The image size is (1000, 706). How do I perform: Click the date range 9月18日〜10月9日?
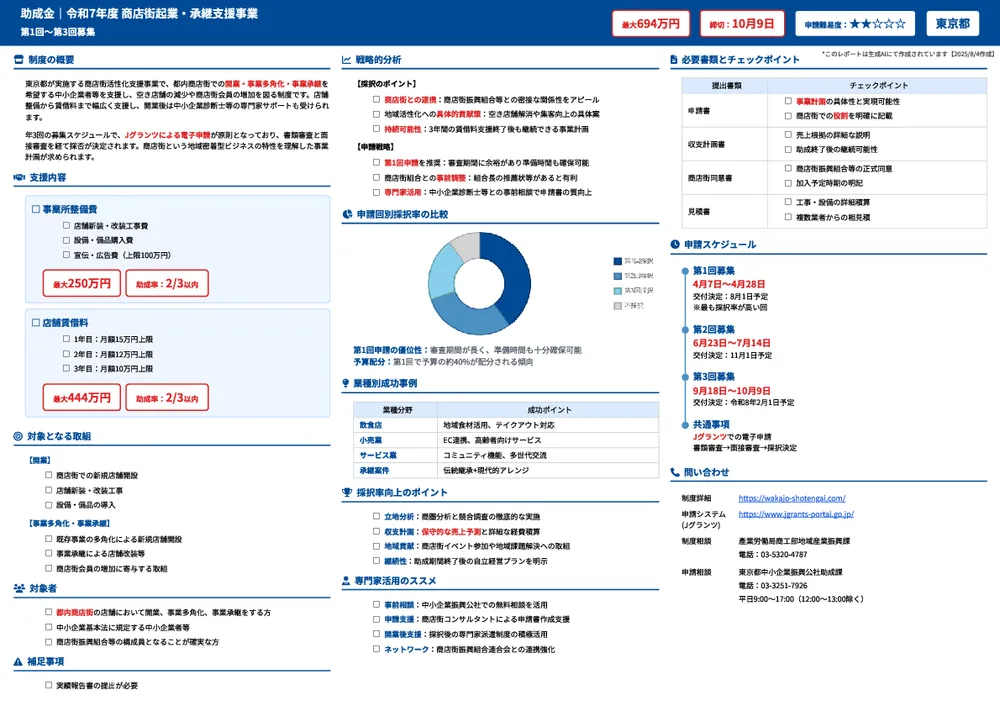click(x=732, y=390)
